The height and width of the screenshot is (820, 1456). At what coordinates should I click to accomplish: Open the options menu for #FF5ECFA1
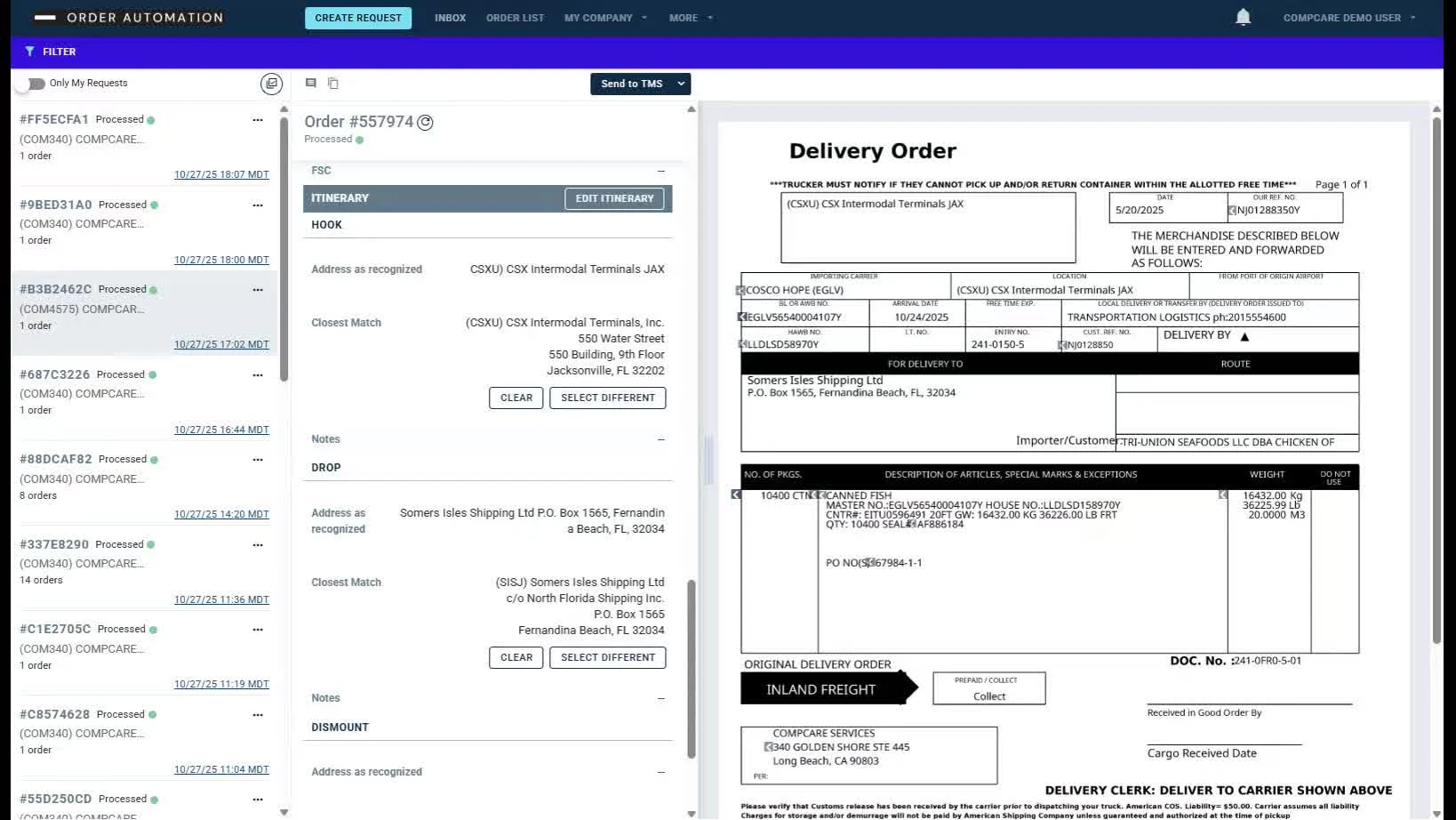point(258,119)
